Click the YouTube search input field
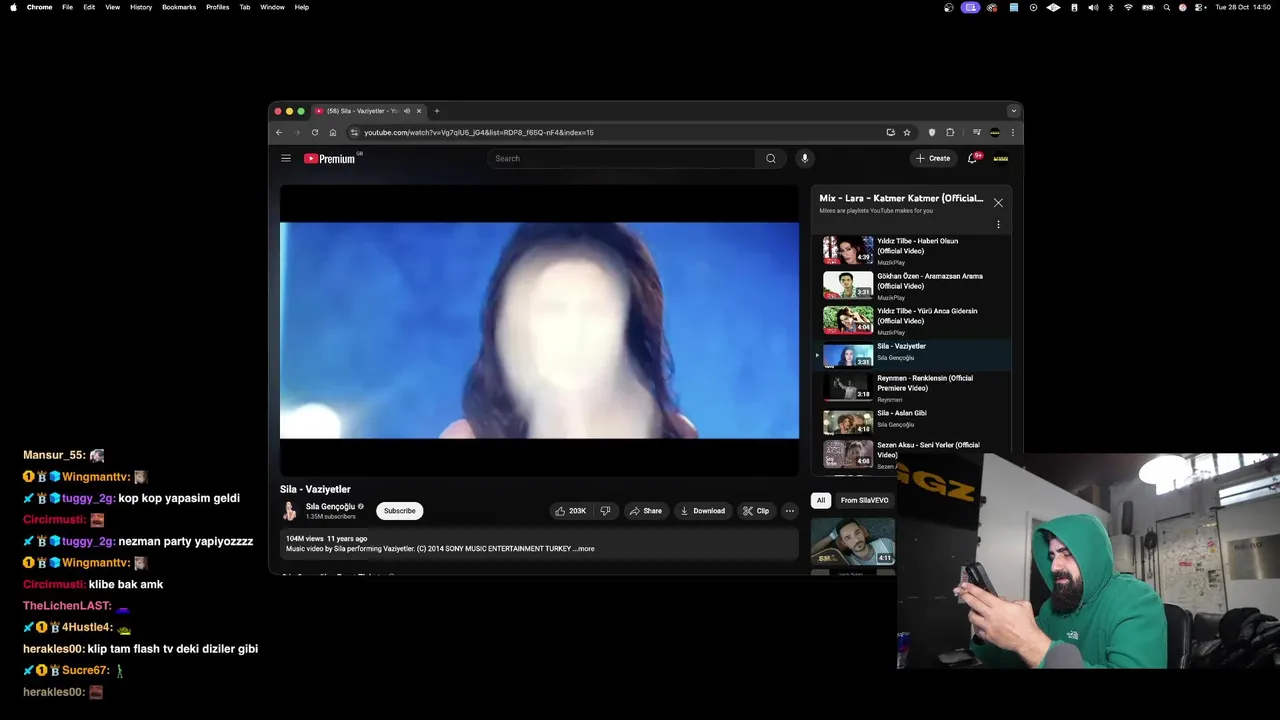 pos(622,158)
